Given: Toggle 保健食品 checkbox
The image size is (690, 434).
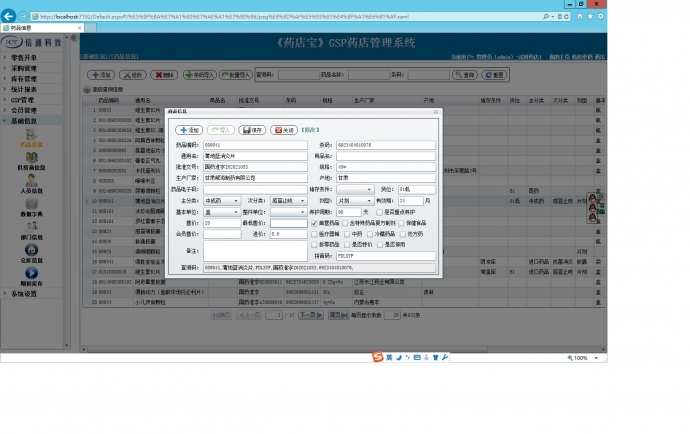Looking at the screenshot, I should click(x=401, y=223).
